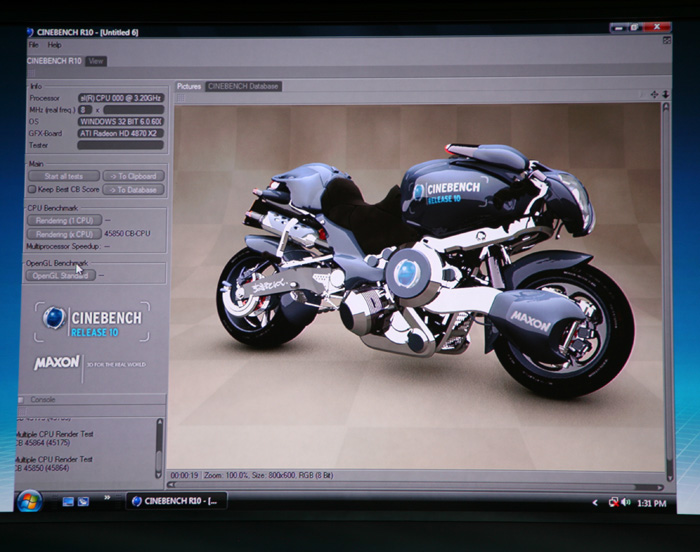Screen dimensions: 700x552
Task: Click the To Database button
Action: pyautogui.click(x=133, y=190)
